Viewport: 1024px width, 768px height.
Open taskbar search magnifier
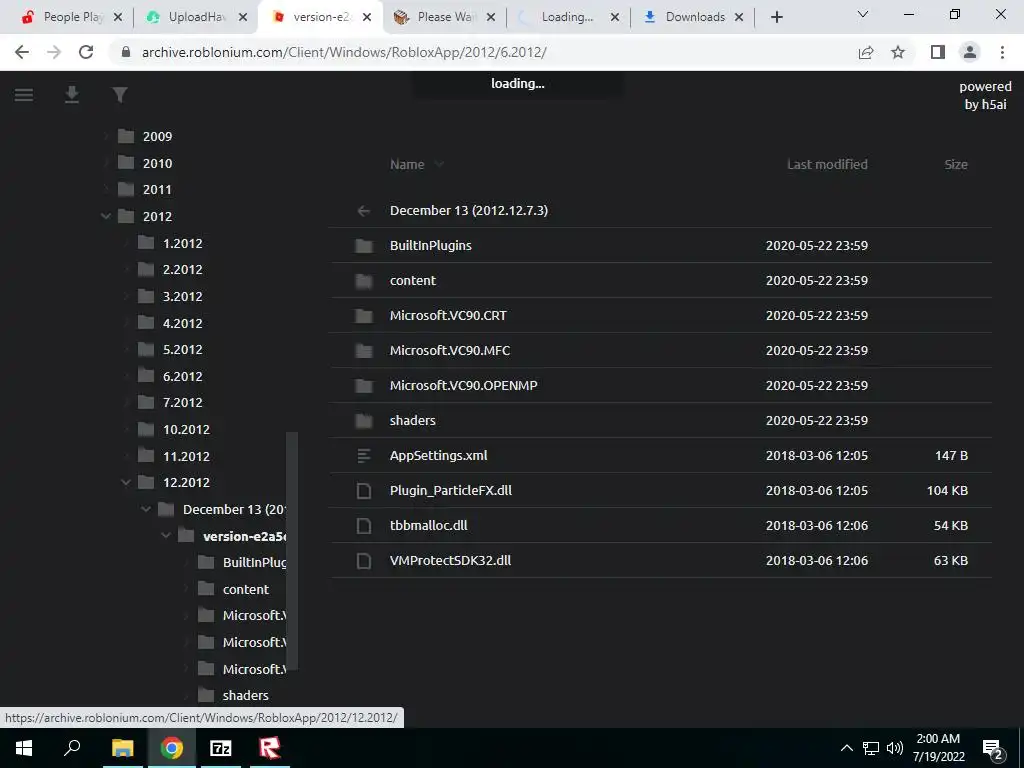pyautogui.click(x=72, y=747)
